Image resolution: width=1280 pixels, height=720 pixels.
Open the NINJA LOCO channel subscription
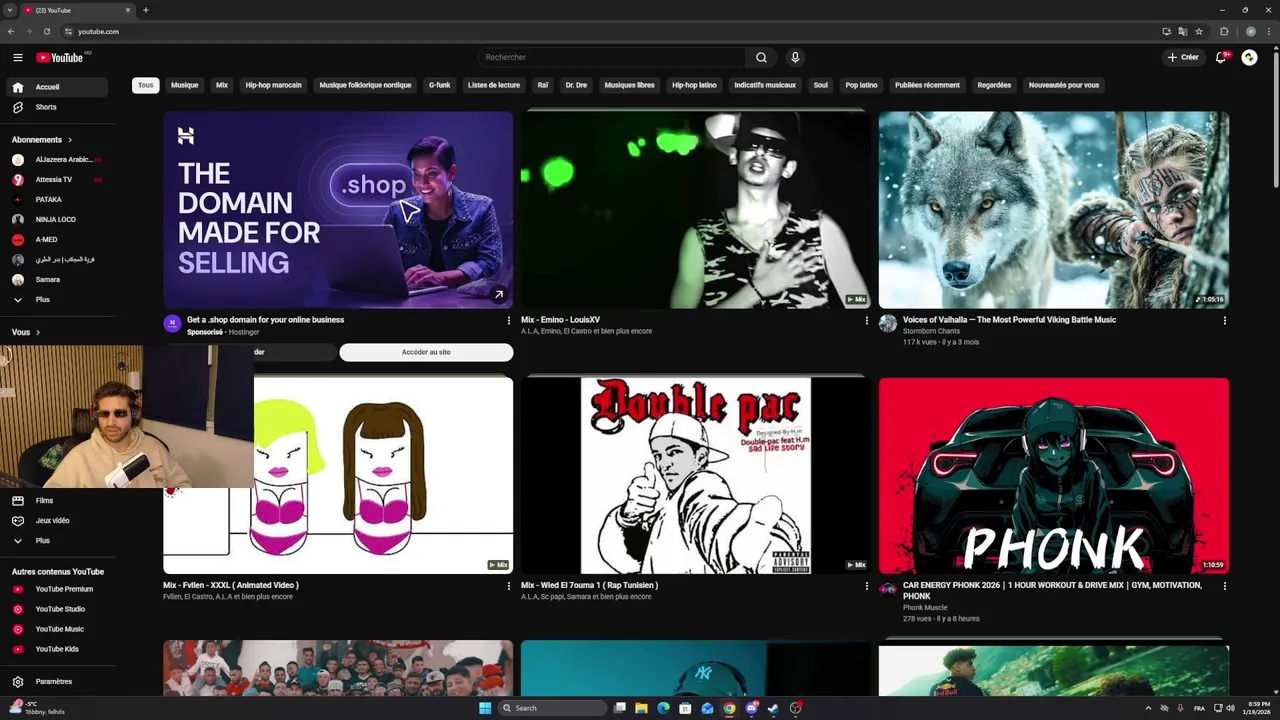(56, 219)
